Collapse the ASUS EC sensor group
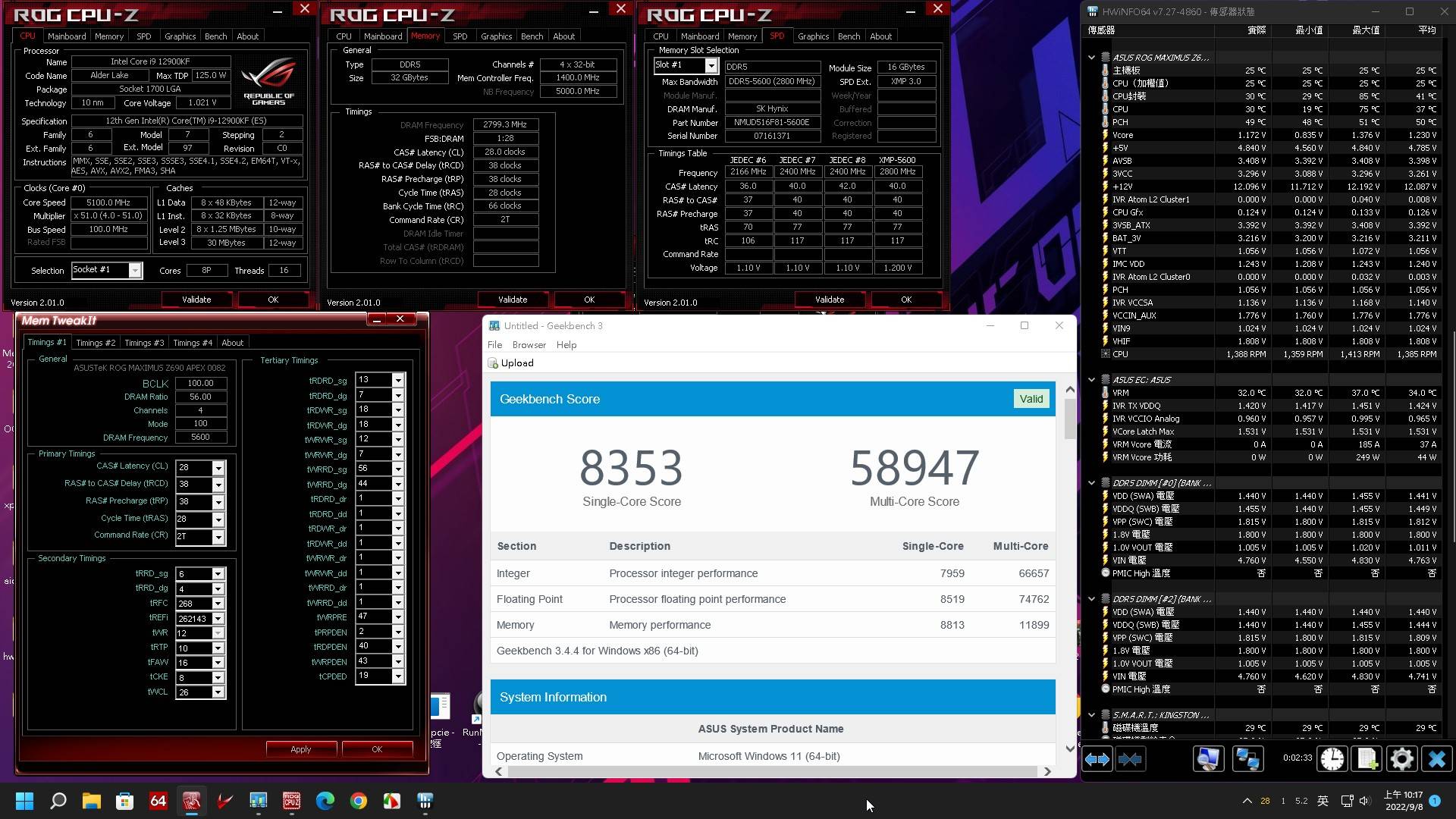Viewport: 1456px width, 819px height. 1091,380
